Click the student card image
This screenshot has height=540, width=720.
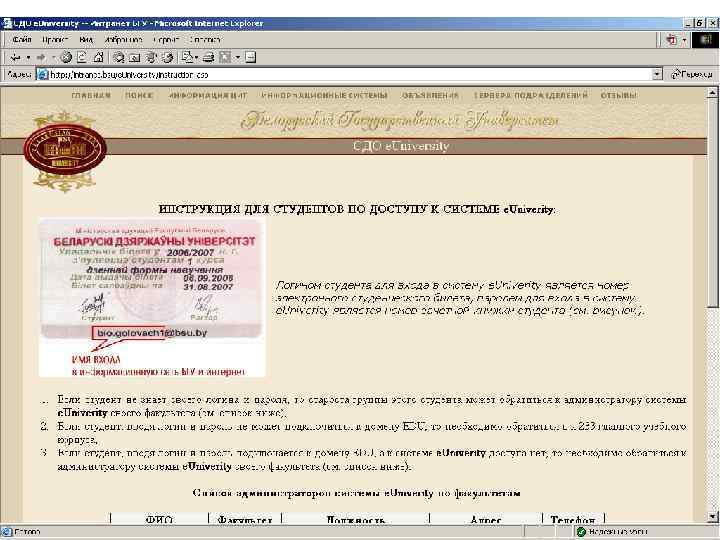tap(152, 298)
